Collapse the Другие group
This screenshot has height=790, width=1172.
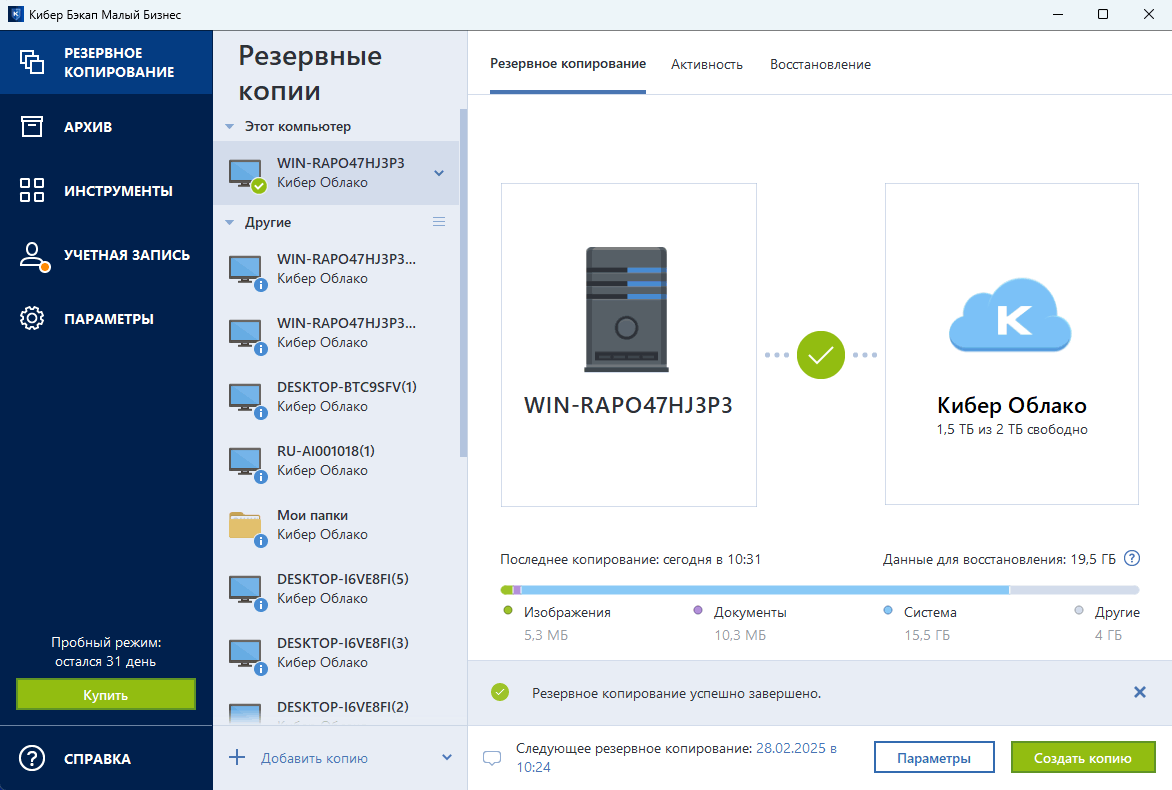click(230, 223)
